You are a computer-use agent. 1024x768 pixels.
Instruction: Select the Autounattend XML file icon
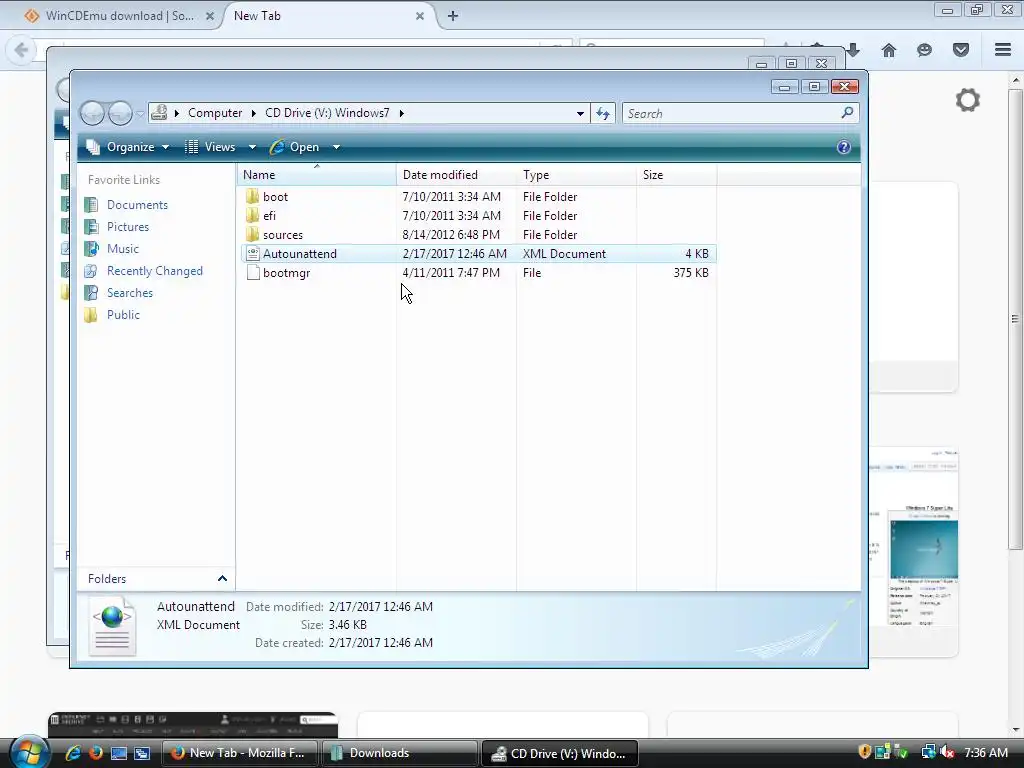point(253,253)
